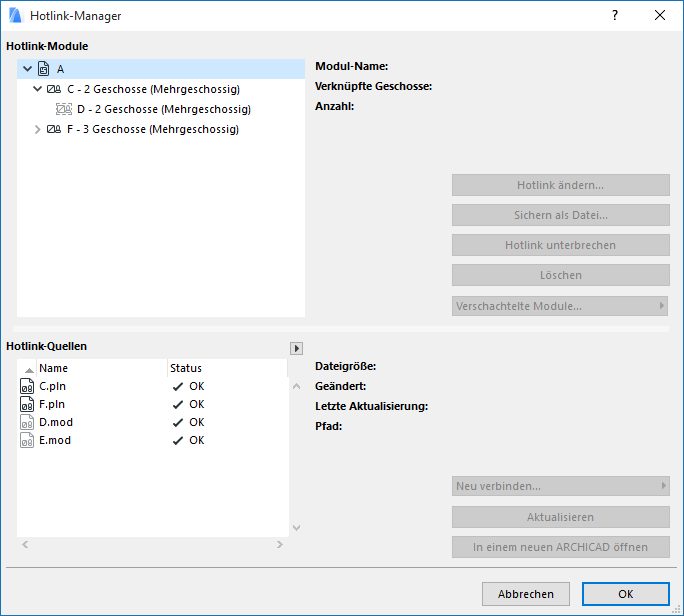The image size is (684, 616).
Task: Click the sources list scroll up arrow
Action: click(x=297, y=386)
